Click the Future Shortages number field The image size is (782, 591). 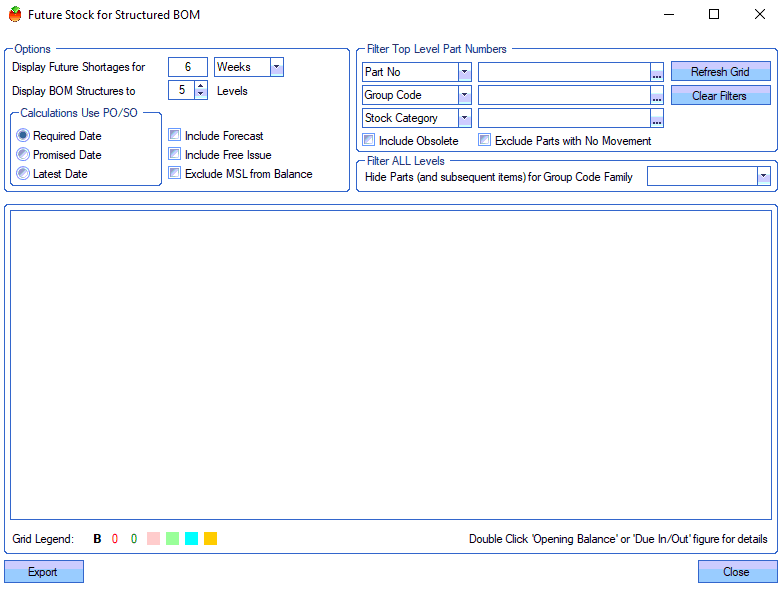188,67
